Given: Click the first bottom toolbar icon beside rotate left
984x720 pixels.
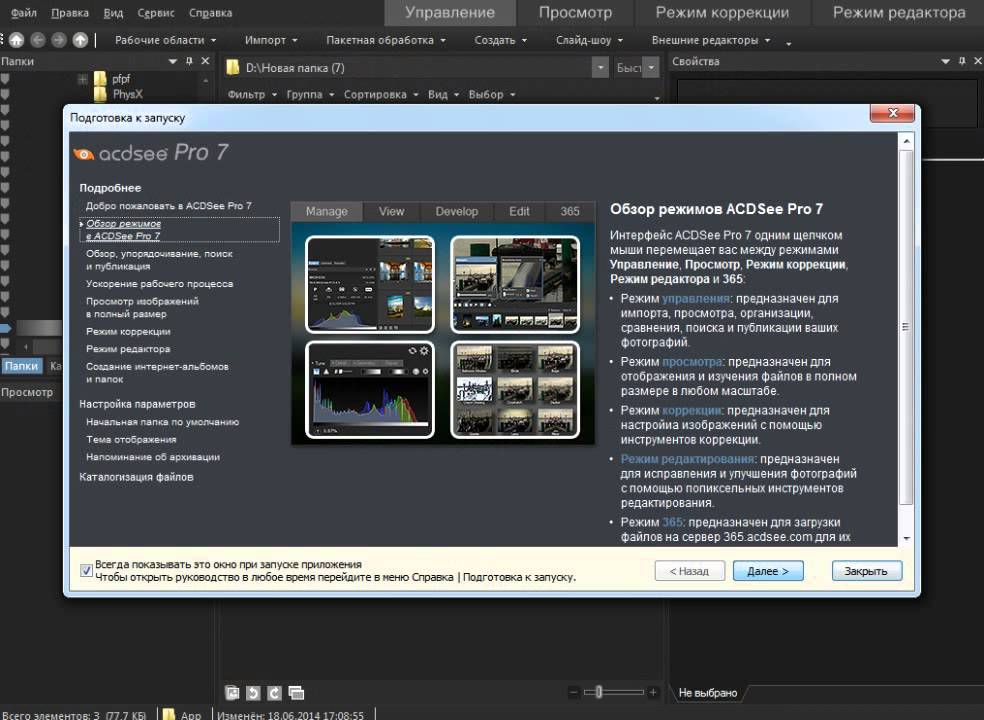Looking at the screenshot, I should [232, 692].
